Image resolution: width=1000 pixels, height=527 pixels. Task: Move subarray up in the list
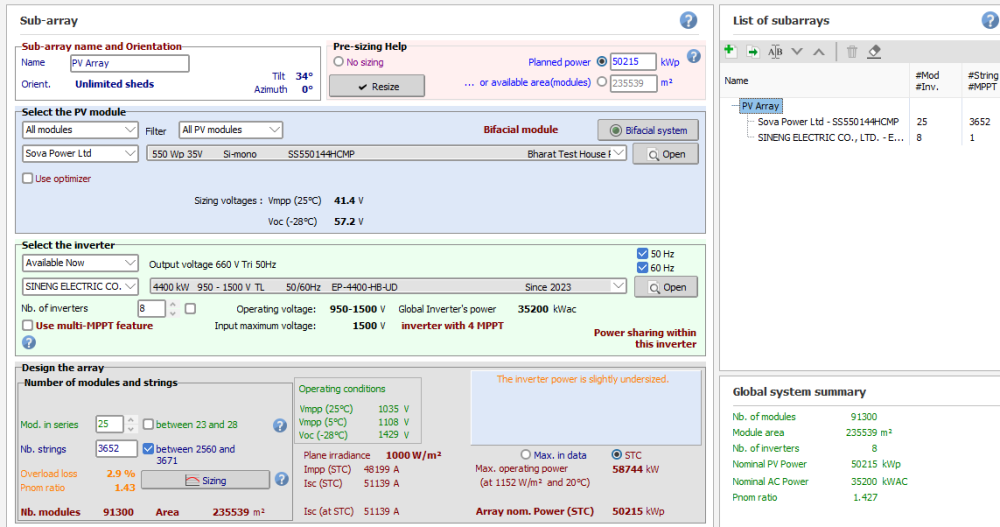pos(819,51)
